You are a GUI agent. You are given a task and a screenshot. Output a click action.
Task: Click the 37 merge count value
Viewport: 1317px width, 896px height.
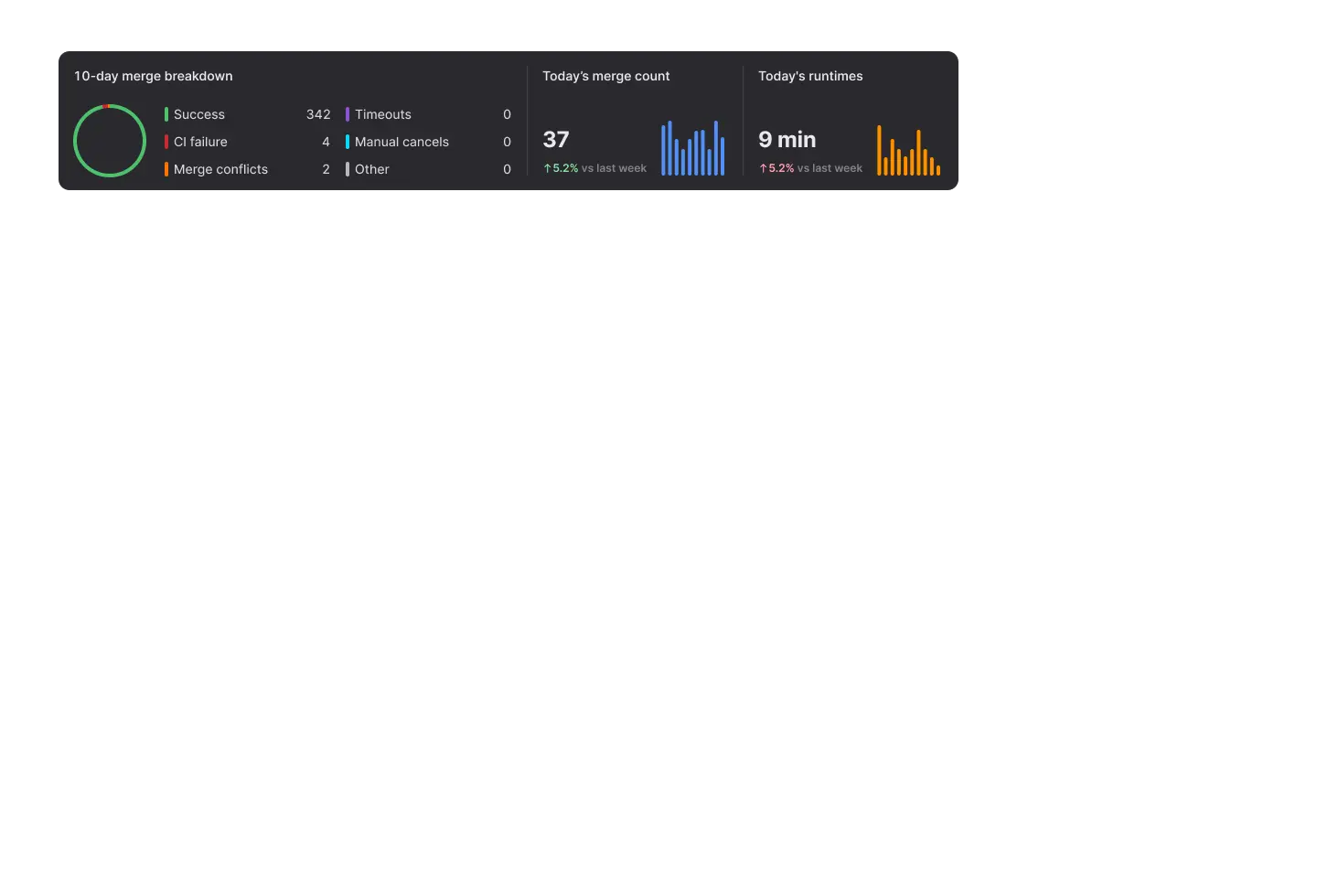(556, 140)
